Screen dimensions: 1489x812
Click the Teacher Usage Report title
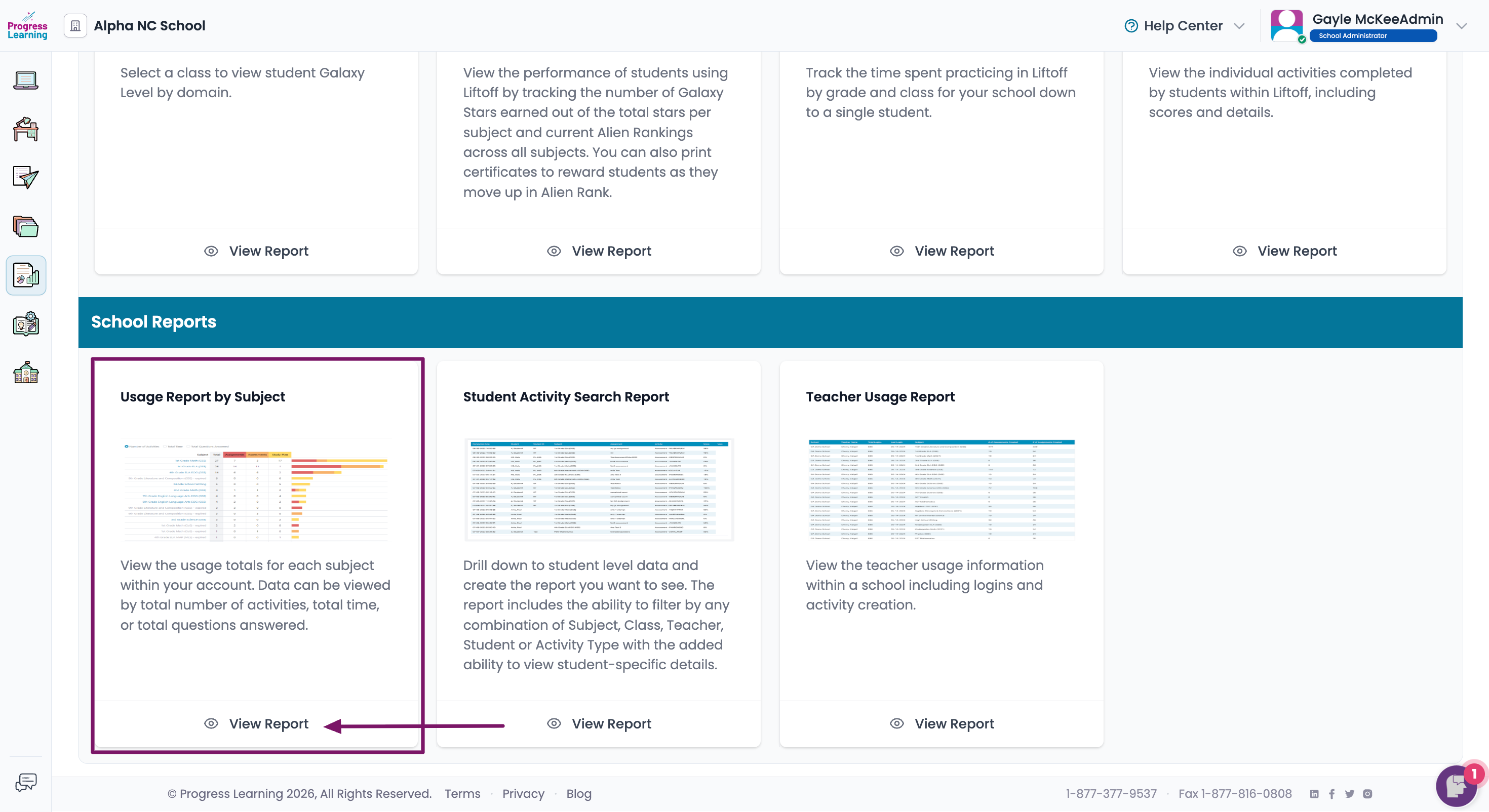(880, 397)
